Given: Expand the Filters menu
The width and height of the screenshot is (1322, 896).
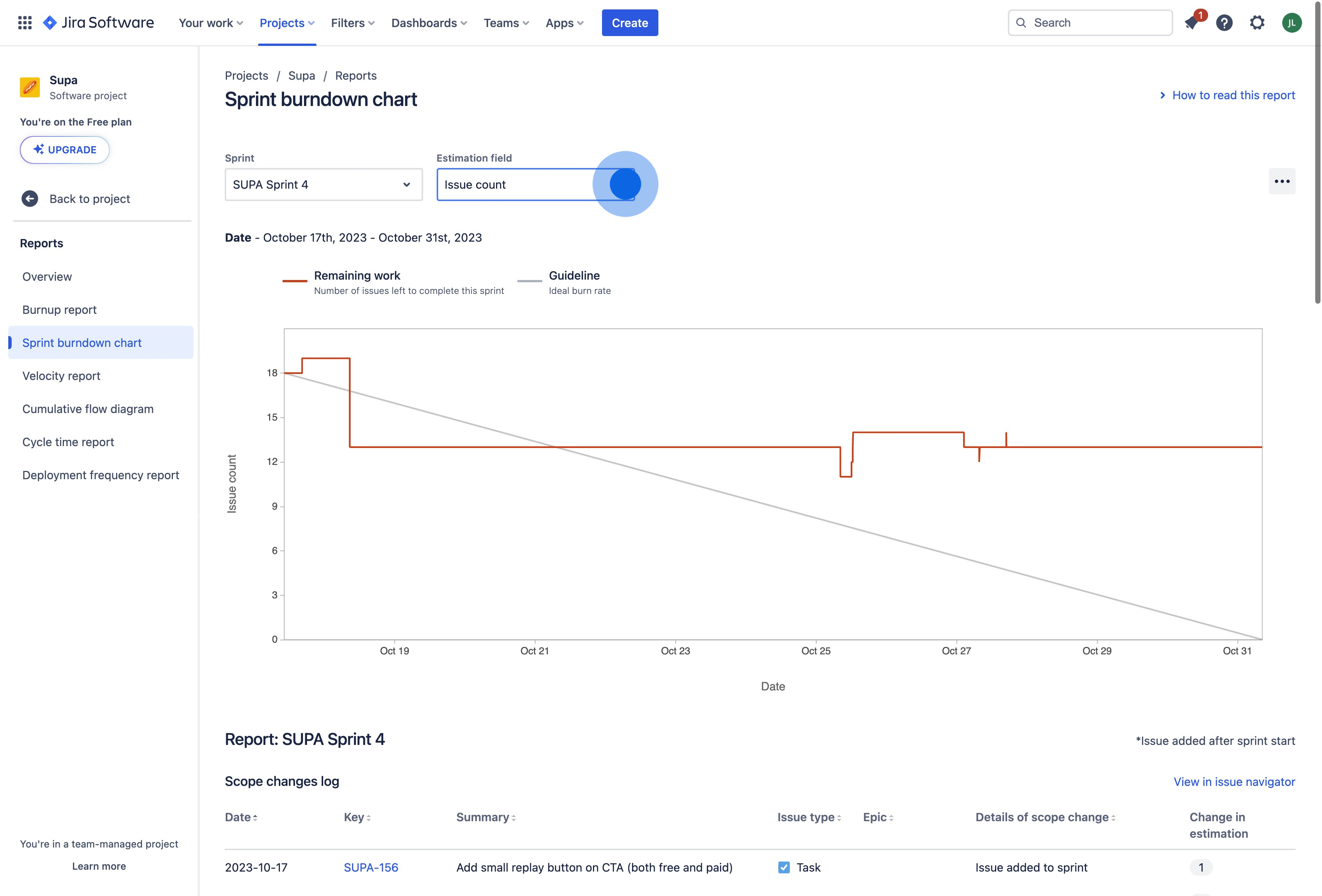Looking at the screenshot, I should (x=353, y=23).
